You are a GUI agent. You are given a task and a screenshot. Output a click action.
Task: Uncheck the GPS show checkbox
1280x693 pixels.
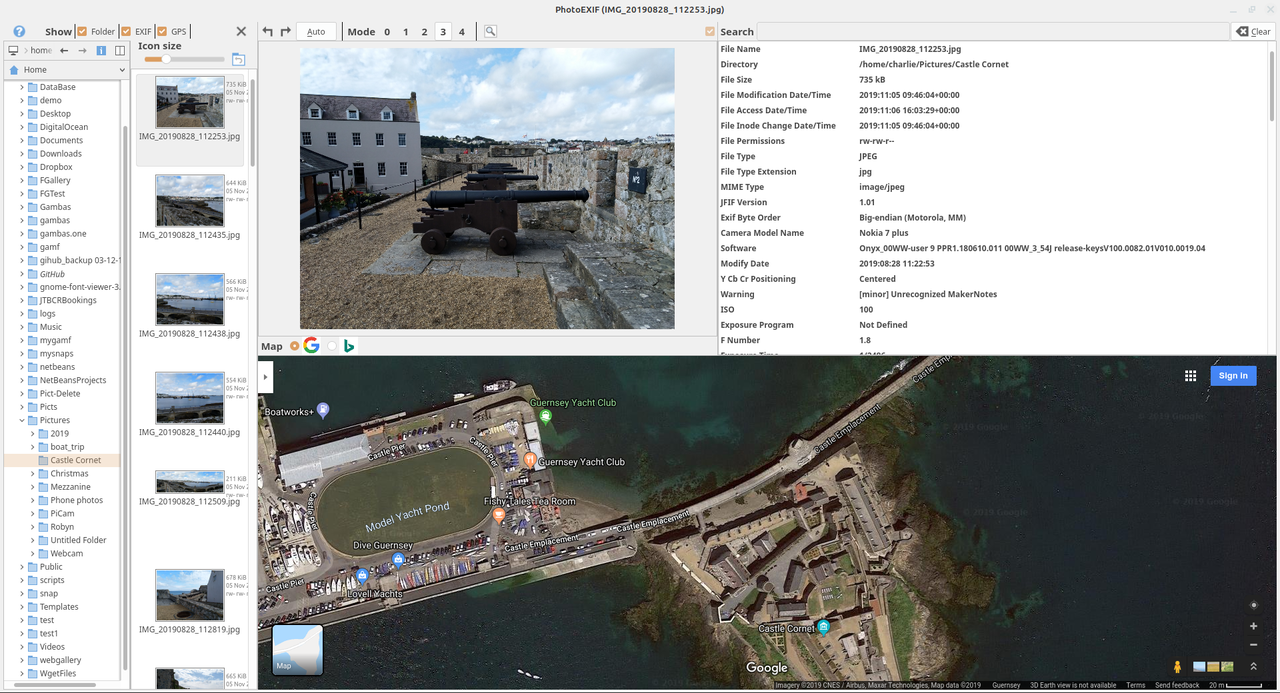click(162, 32)
